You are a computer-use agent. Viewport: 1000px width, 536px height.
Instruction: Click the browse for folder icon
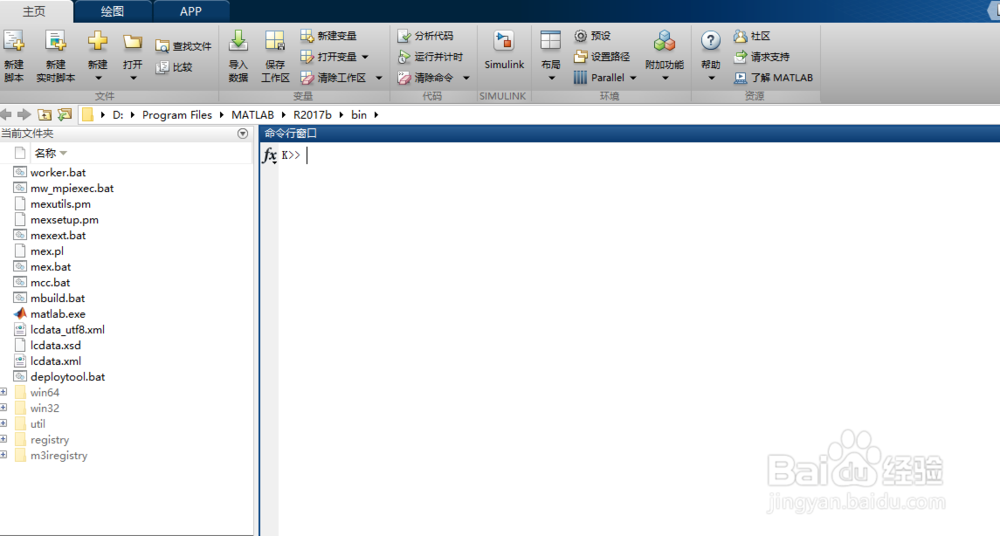[64, 115]
